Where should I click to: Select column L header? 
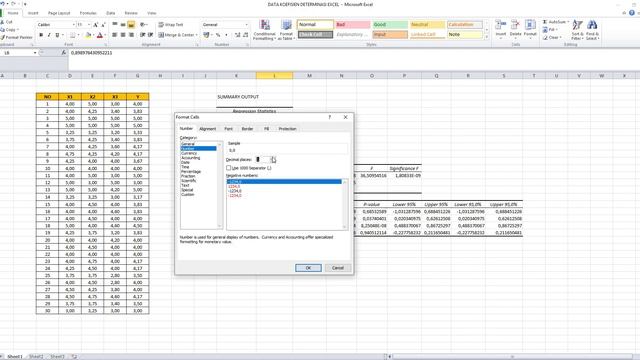(x=274, y=76)
